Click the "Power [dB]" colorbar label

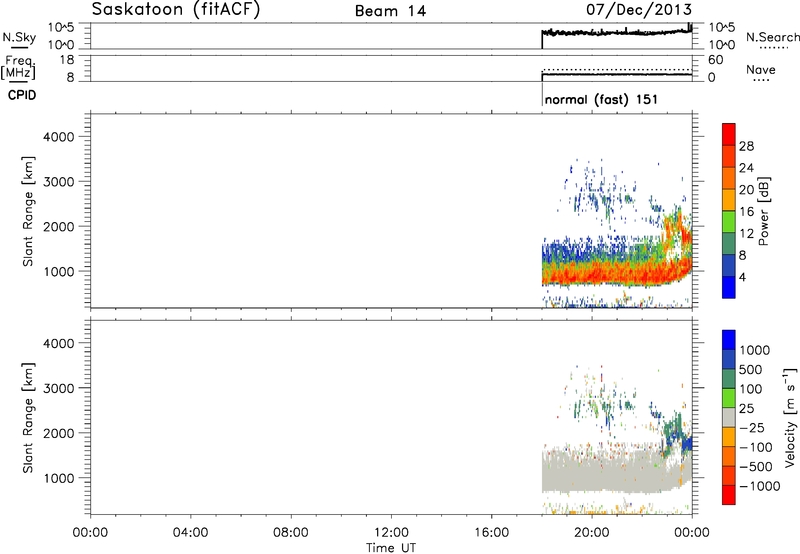coord(763,211)
